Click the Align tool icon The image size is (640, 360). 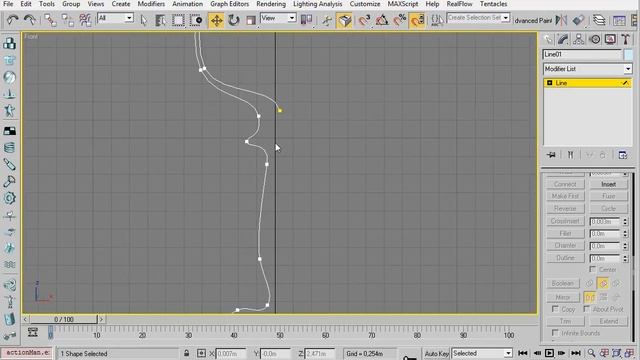(578, 20)
